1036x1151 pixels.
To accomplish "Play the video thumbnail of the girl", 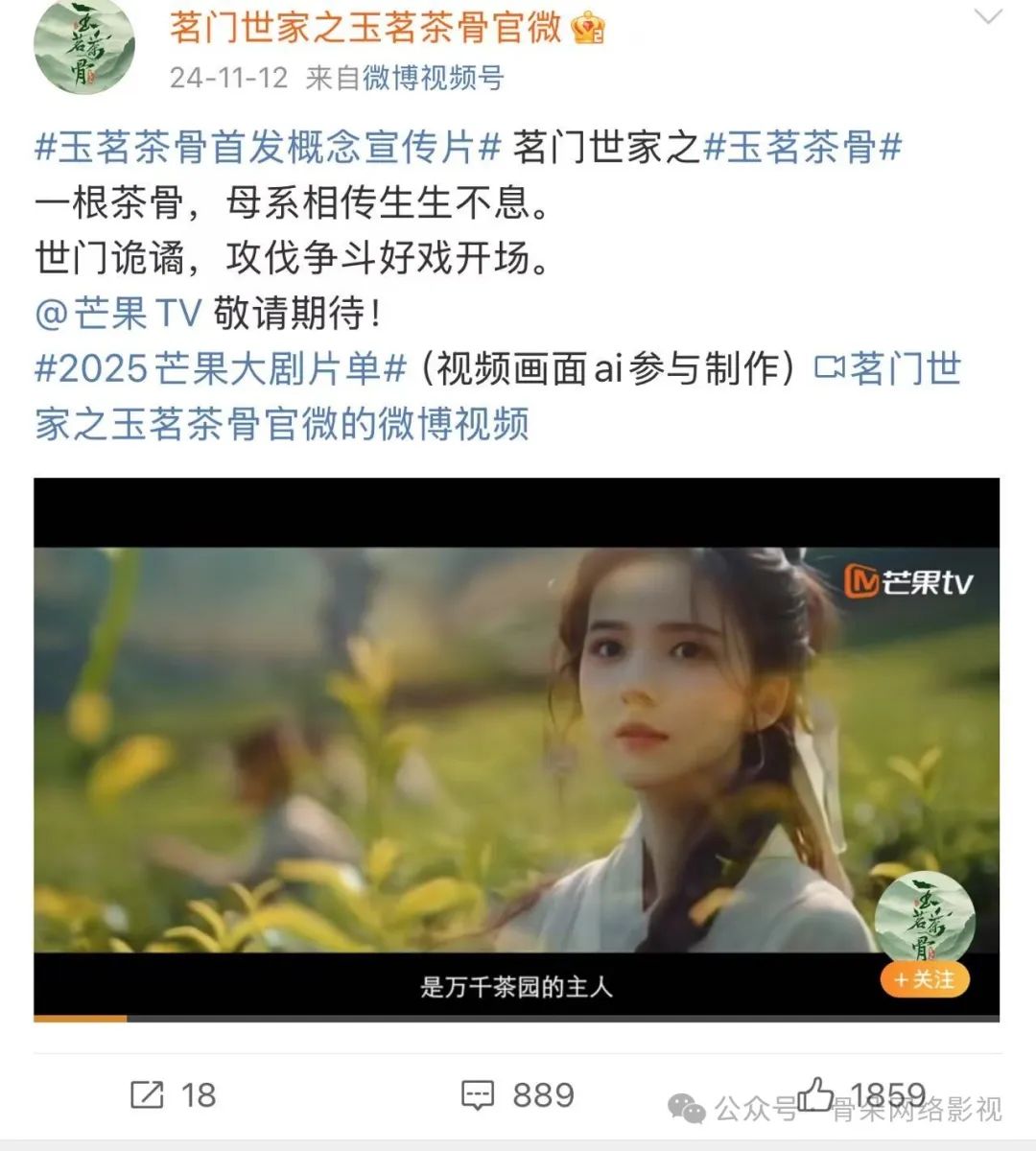I will (x=516, y=750).
